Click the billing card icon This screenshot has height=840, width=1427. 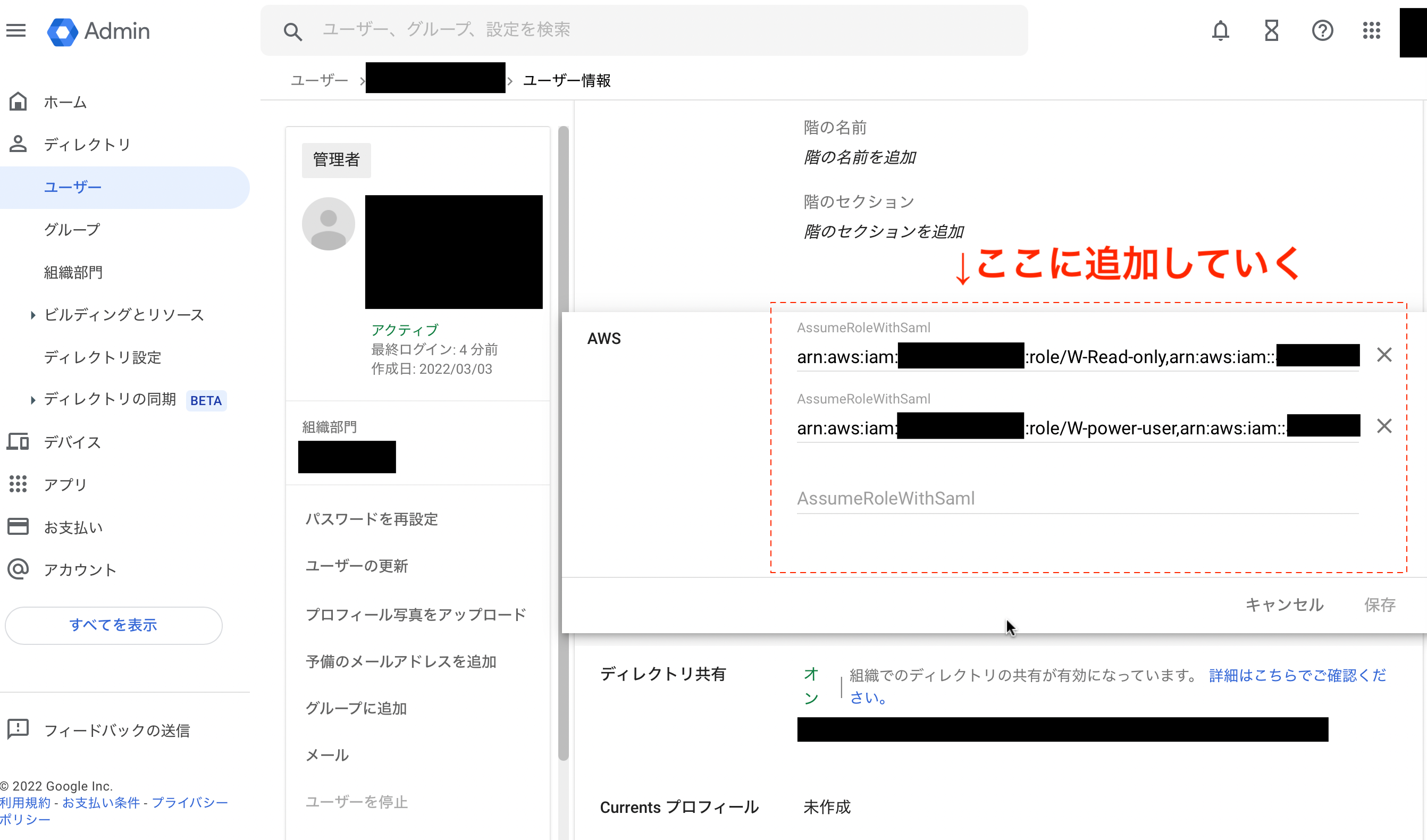coord(18,526)
